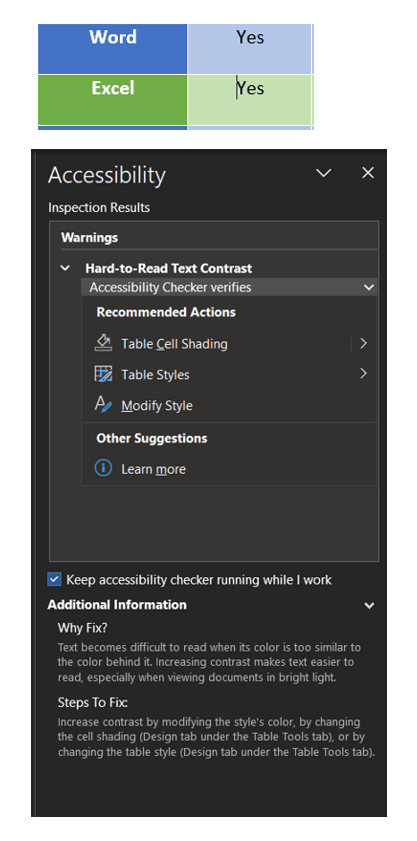This screenshot has width=417, height=841.
Task: Click the Warnings heading
Action: (x=90, y=237)
